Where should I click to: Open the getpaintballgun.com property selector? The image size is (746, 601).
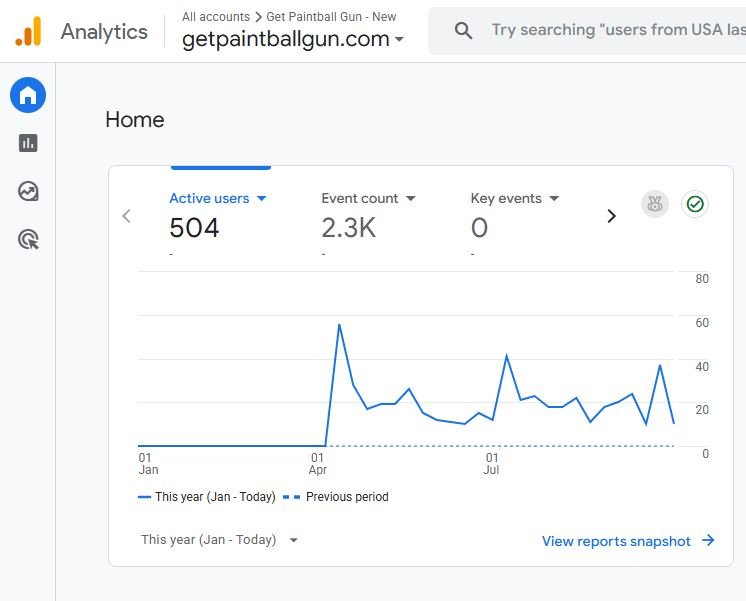click(293, 39)
